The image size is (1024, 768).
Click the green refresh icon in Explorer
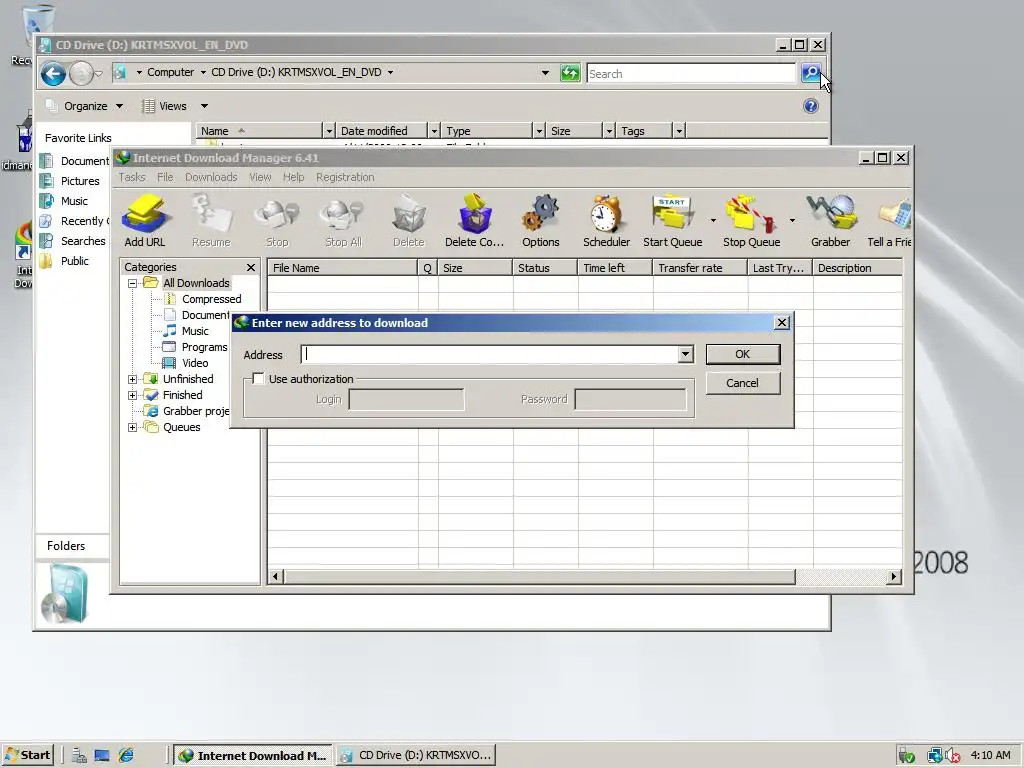click(570, 73)
